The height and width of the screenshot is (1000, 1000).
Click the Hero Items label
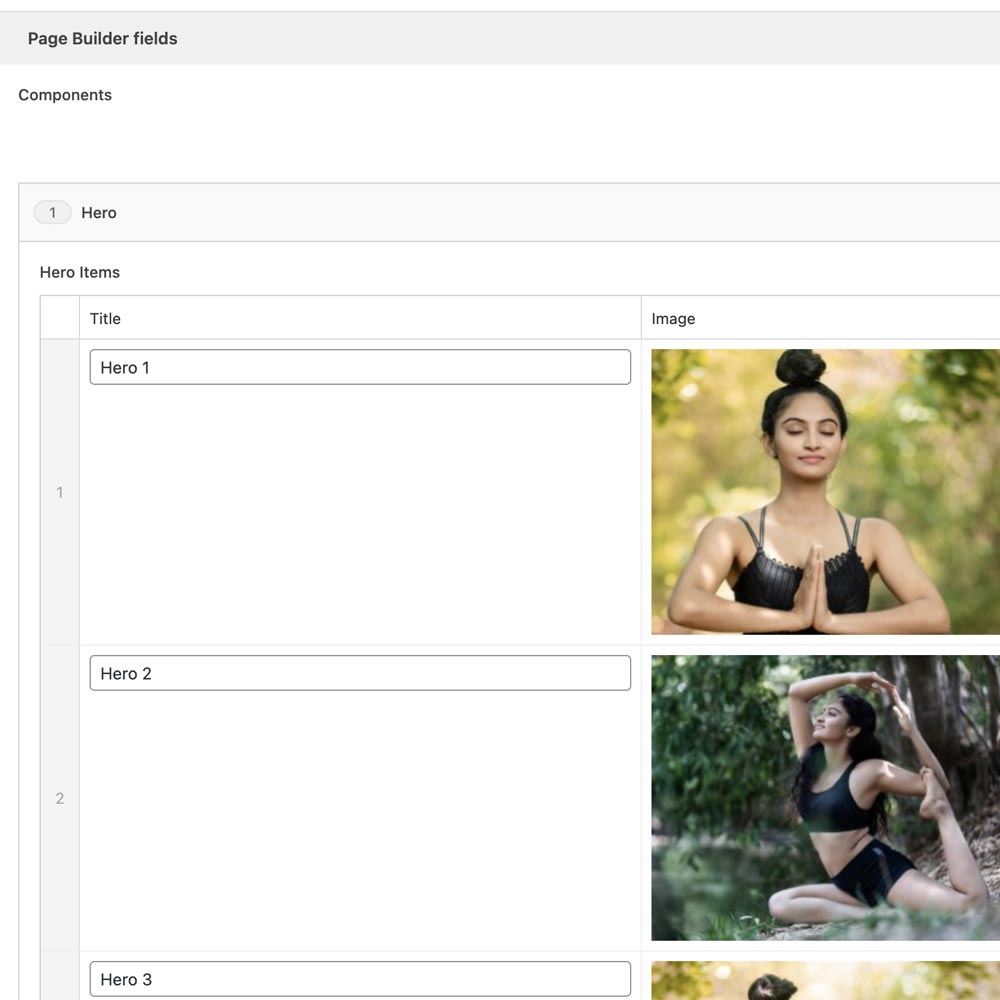coord(80,272)
